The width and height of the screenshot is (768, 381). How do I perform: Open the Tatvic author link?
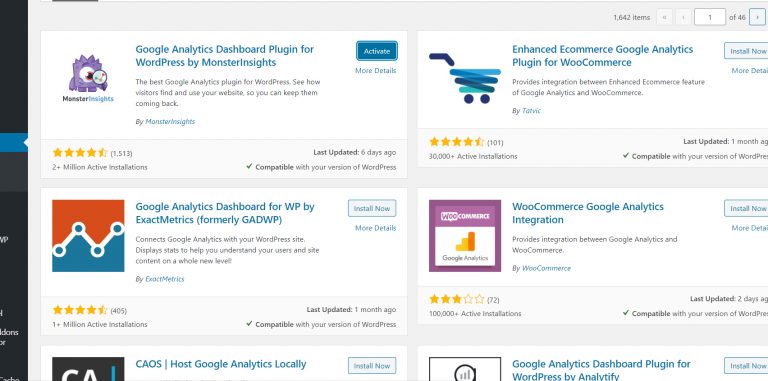tap(531, 111)
